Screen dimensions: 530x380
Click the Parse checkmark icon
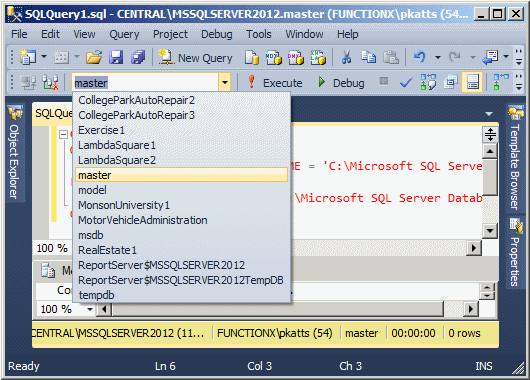[x=406, y=82]
